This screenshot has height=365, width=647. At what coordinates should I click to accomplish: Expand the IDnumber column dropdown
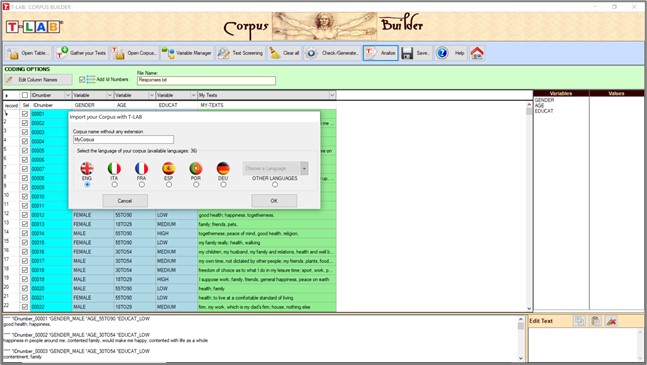(x=68, y=95)
